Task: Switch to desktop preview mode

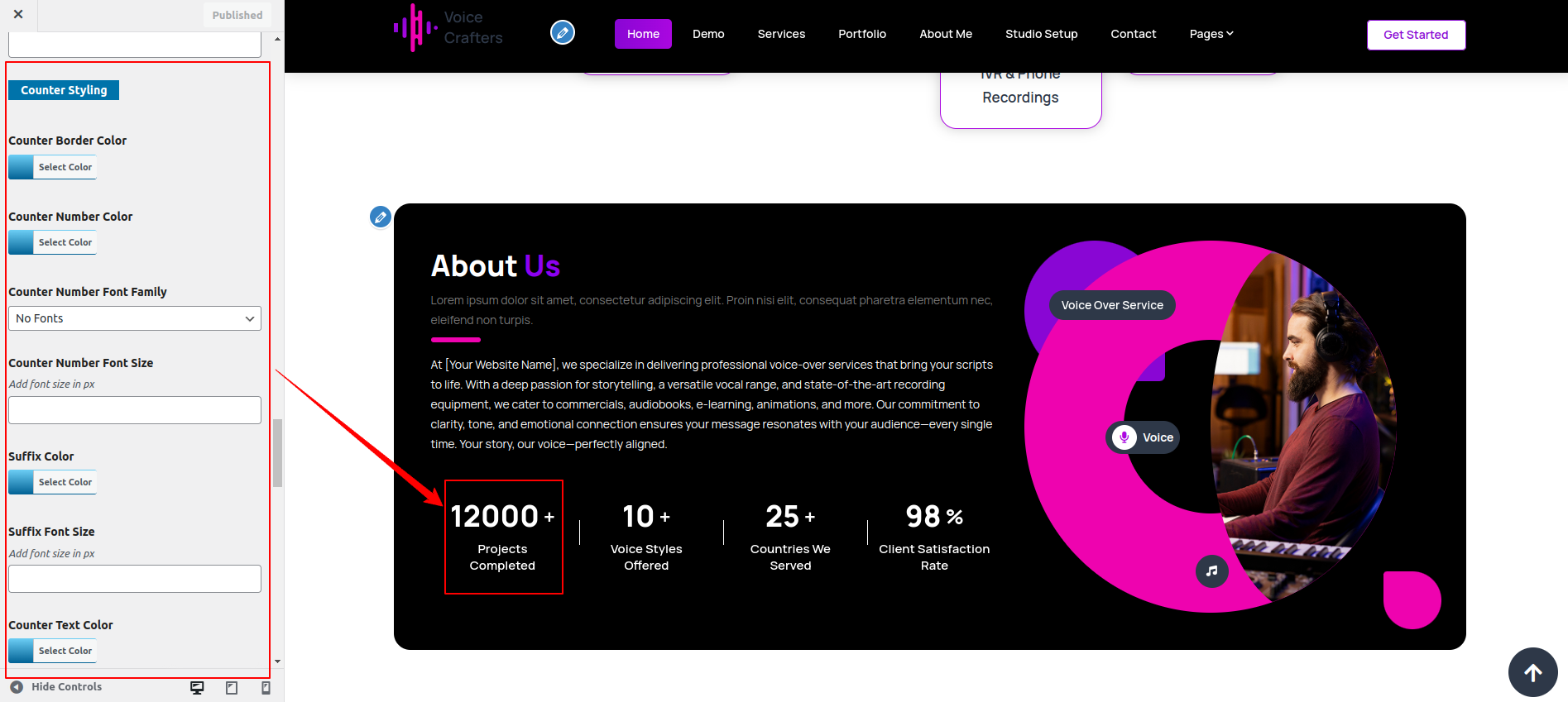Action: click(197, 688)
